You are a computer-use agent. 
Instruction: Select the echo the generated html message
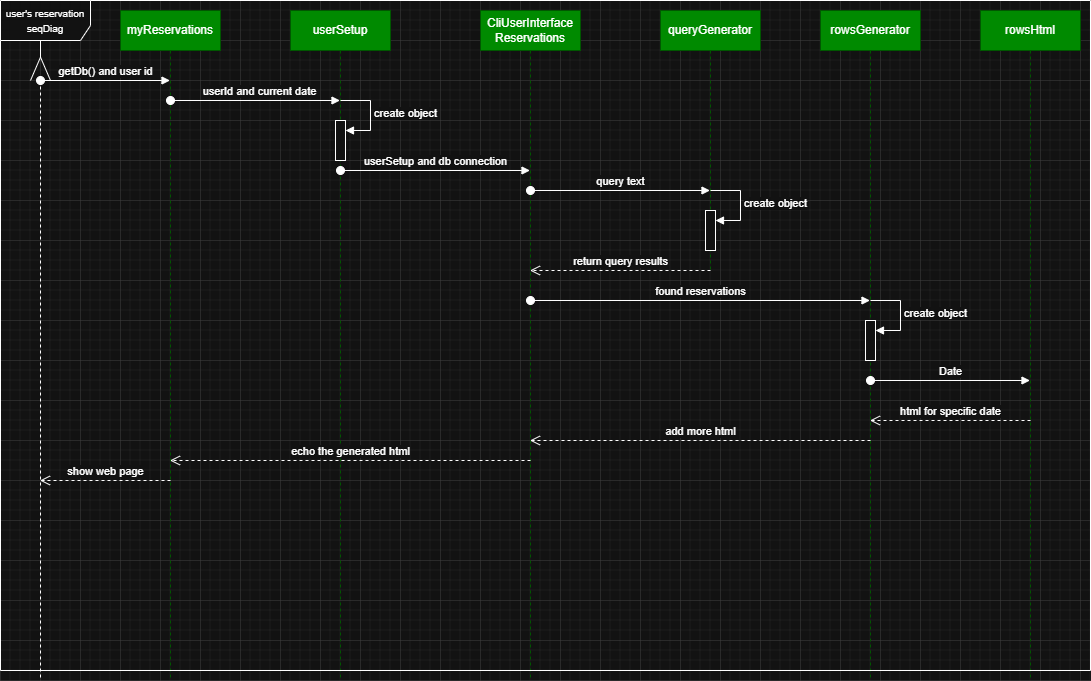tap(350, 451)
